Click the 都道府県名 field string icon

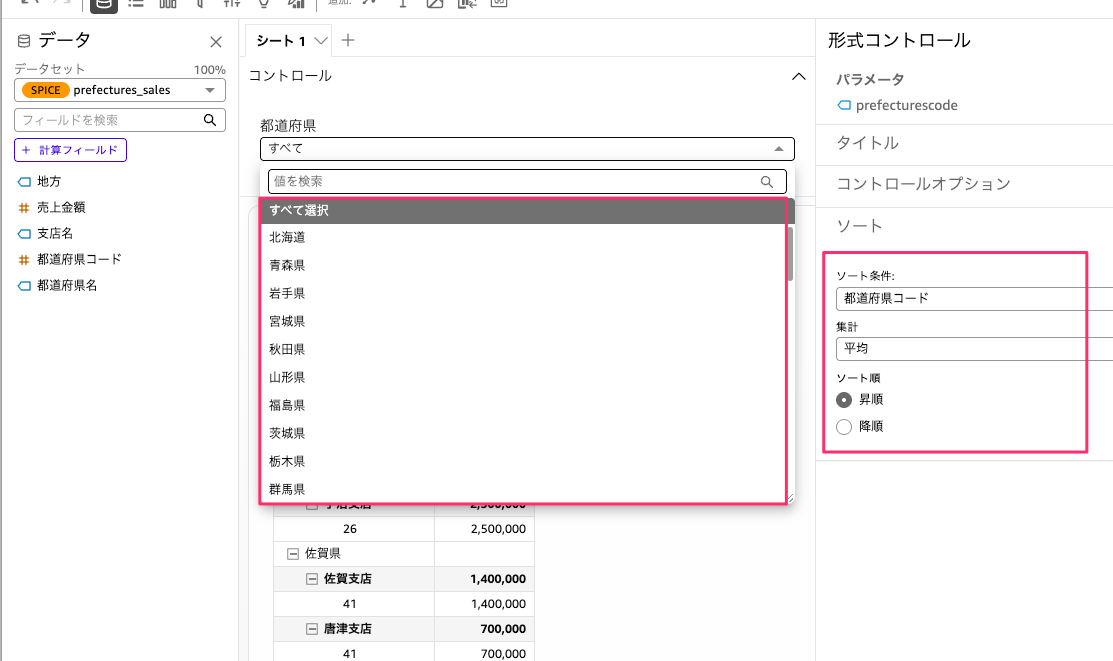pyautogui.click(x=24, y=285)
